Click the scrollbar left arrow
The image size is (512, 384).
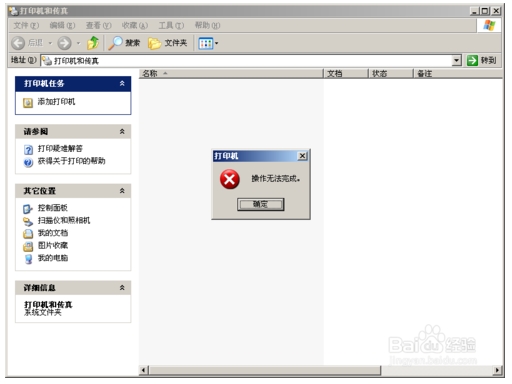(144, 370)
